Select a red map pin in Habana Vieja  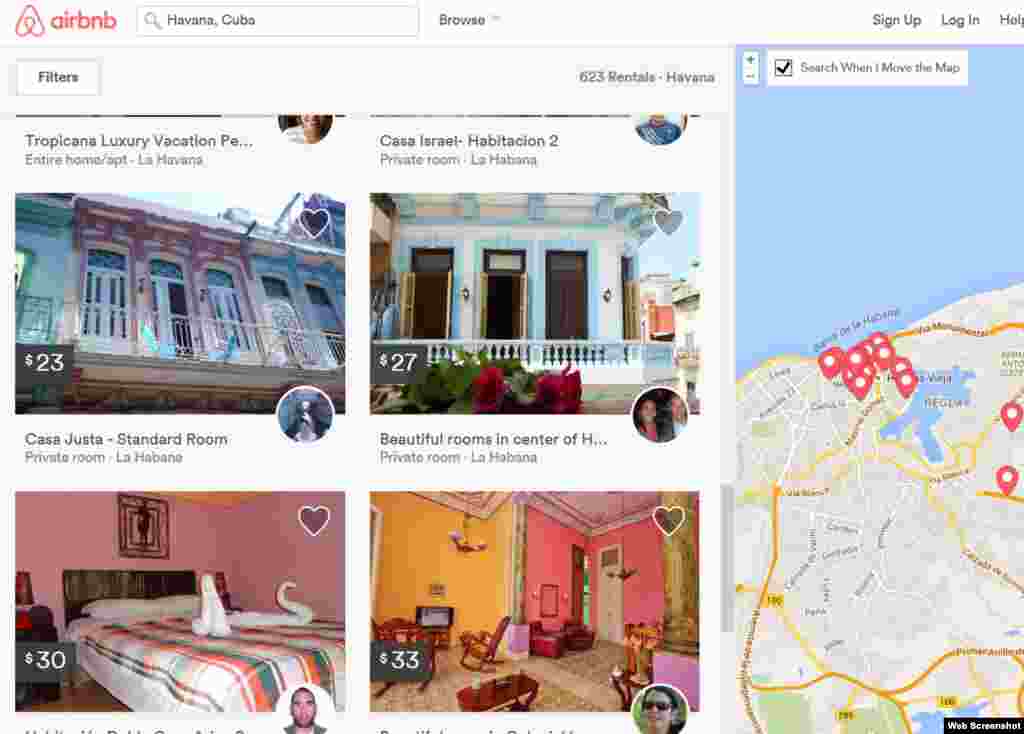click(x=855, y=360)
